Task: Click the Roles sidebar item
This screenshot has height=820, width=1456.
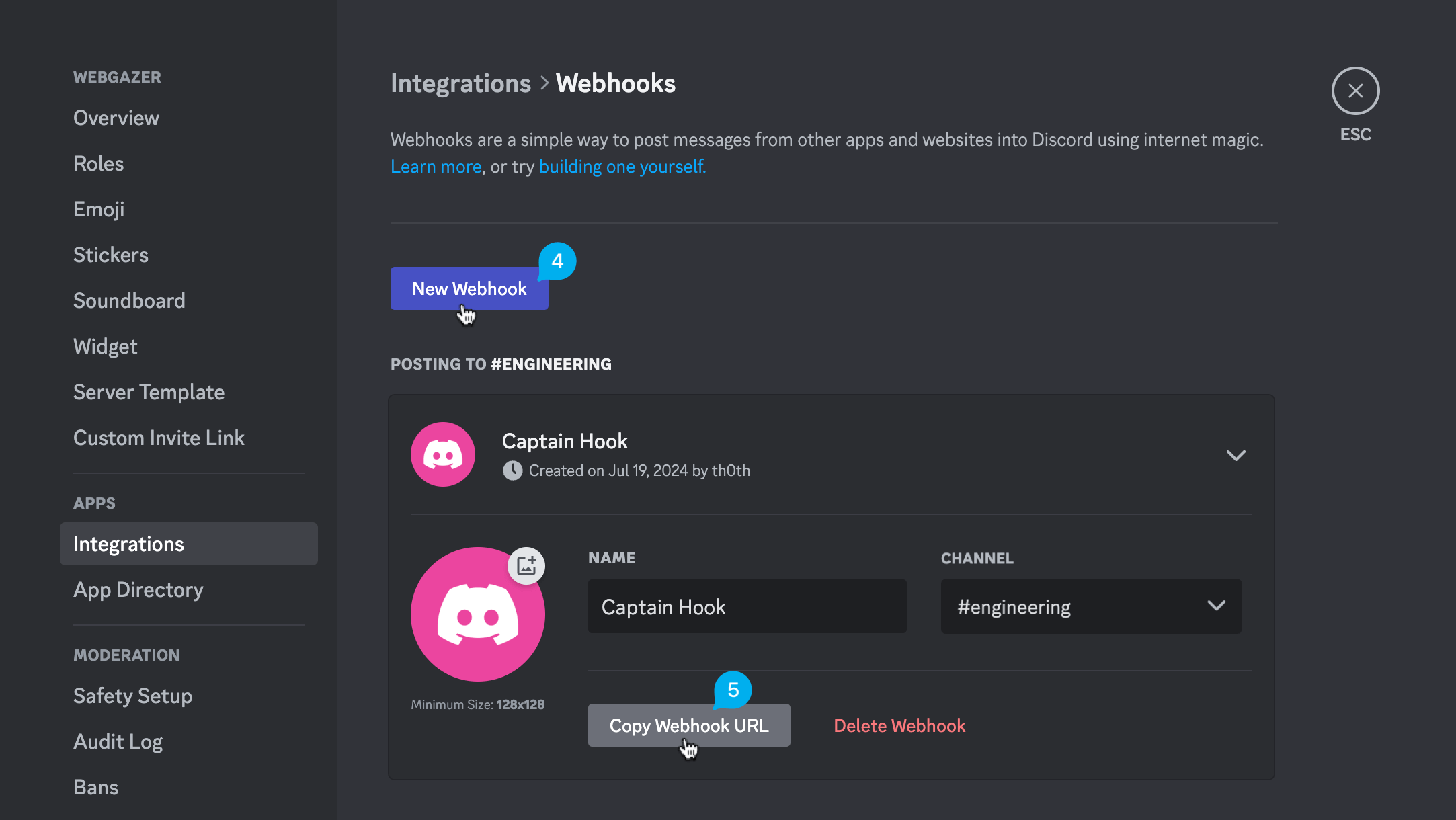Action: pyautogui.click(x=98, y=163)
